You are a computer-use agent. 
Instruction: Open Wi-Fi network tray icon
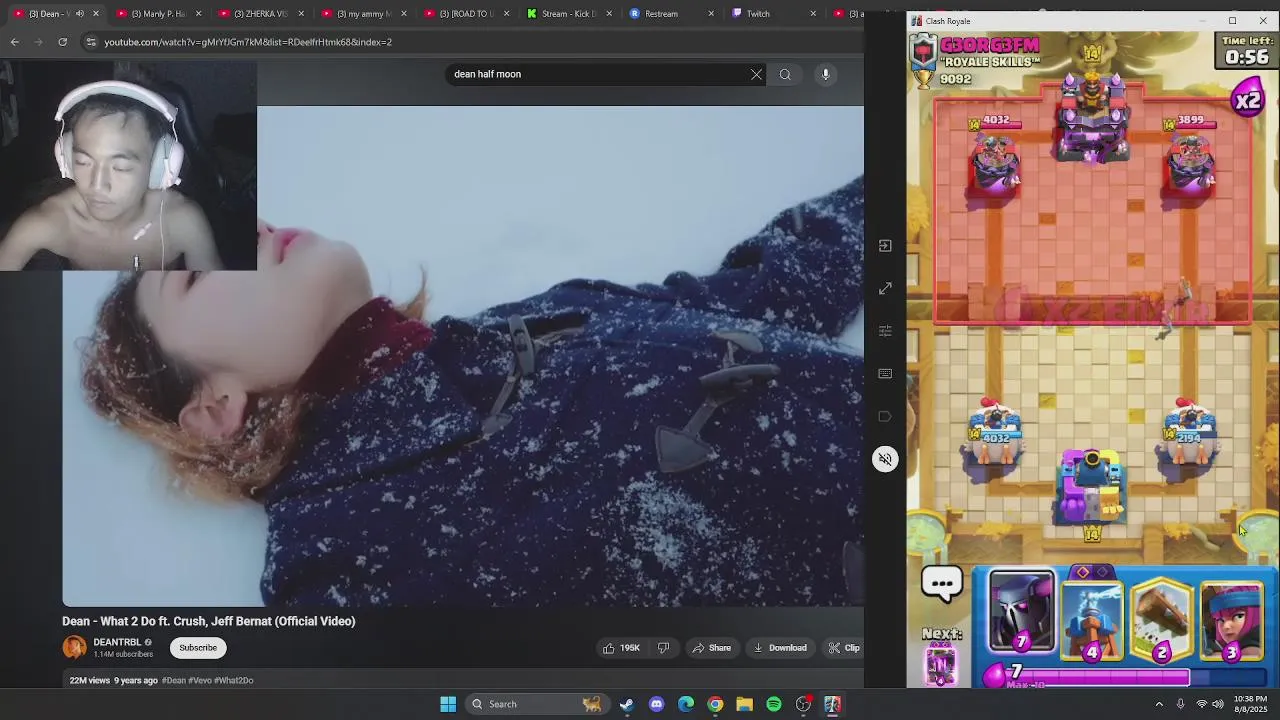[1201, 704]
